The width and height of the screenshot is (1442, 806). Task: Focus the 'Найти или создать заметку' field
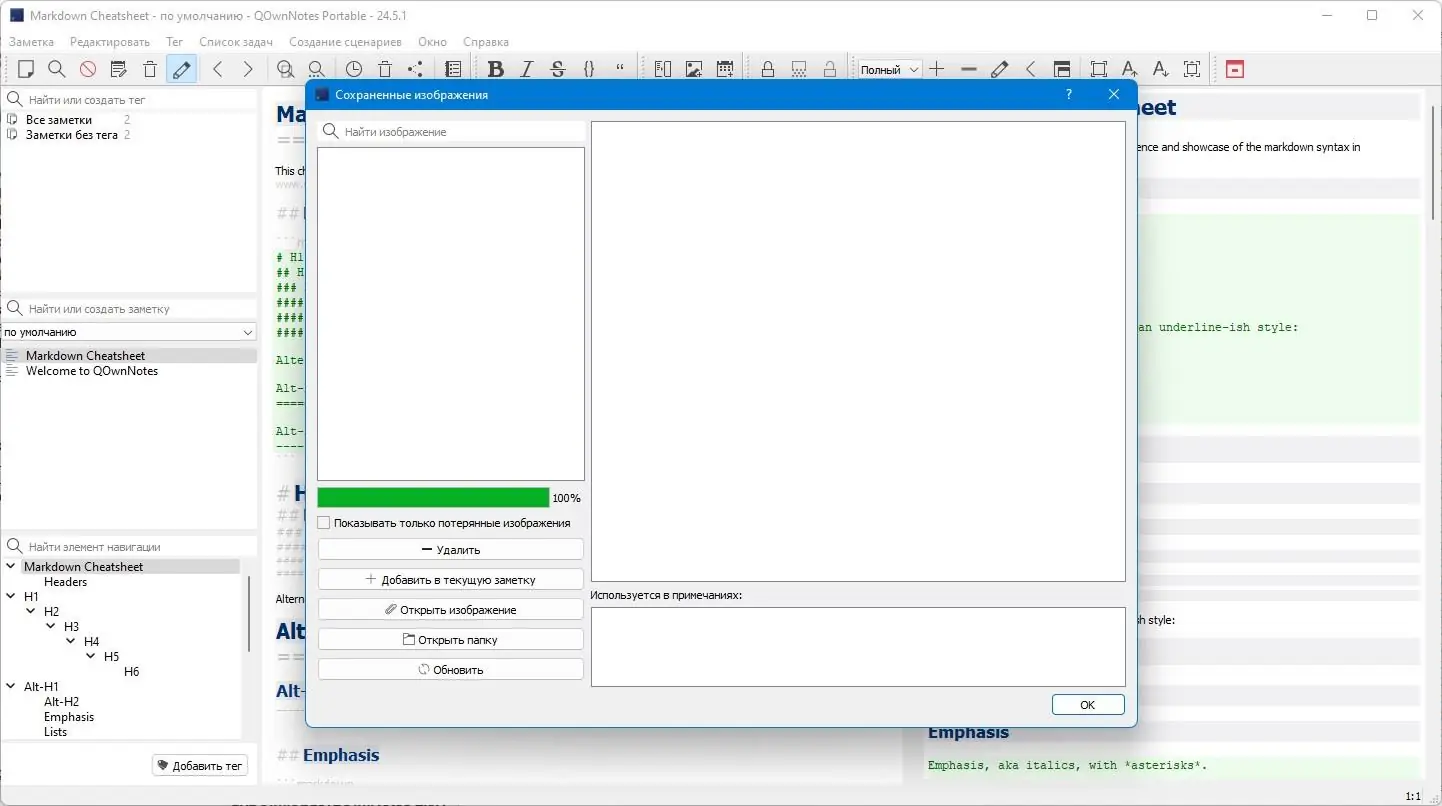pyautogui.click(x=130, y=309)
